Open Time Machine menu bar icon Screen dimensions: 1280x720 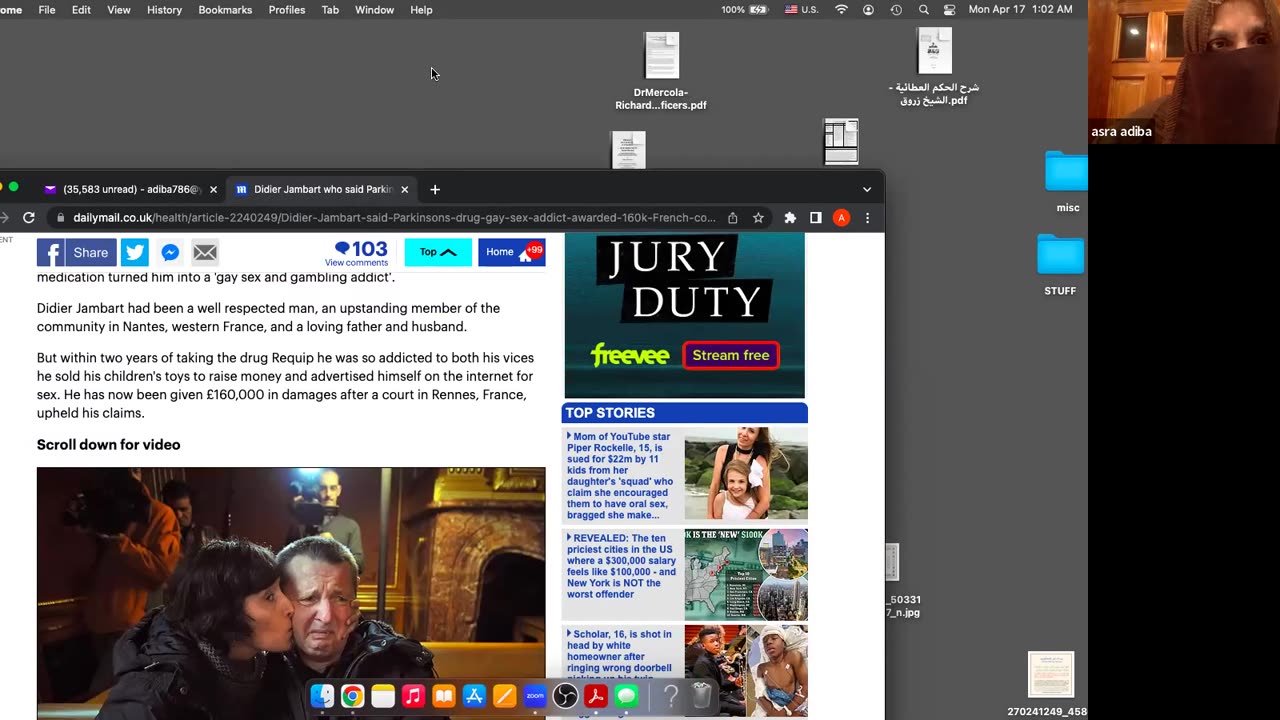point(896,10)
